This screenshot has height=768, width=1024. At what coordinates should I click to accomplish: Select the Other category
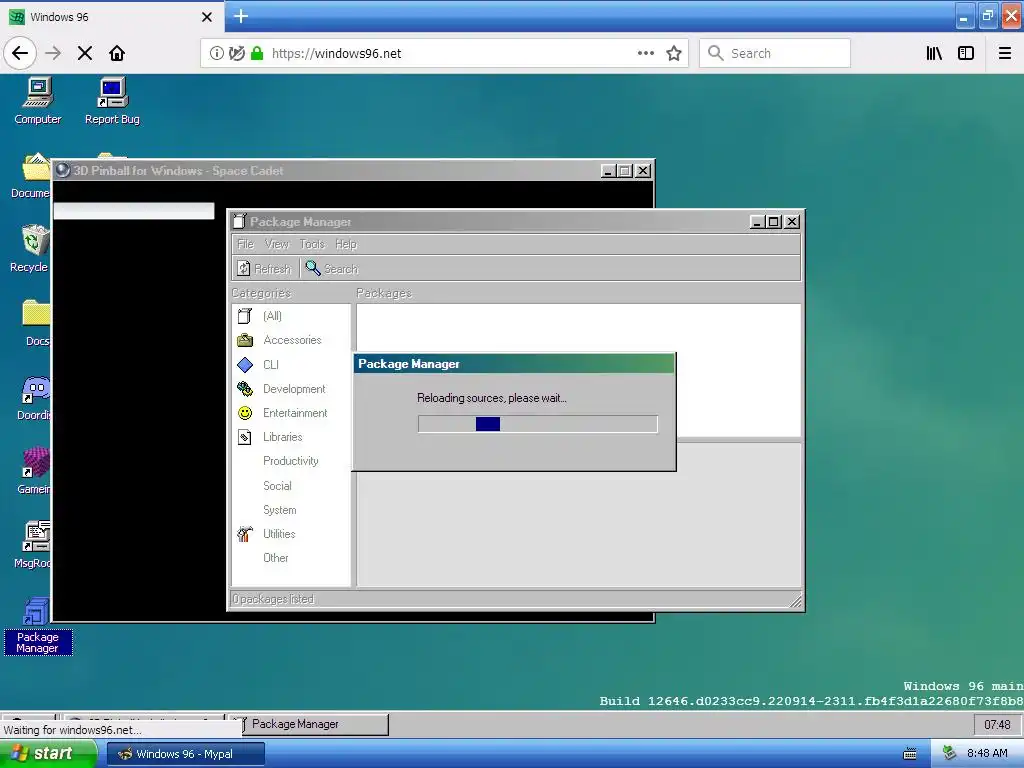pyautogui.click(x=276, y=558)
